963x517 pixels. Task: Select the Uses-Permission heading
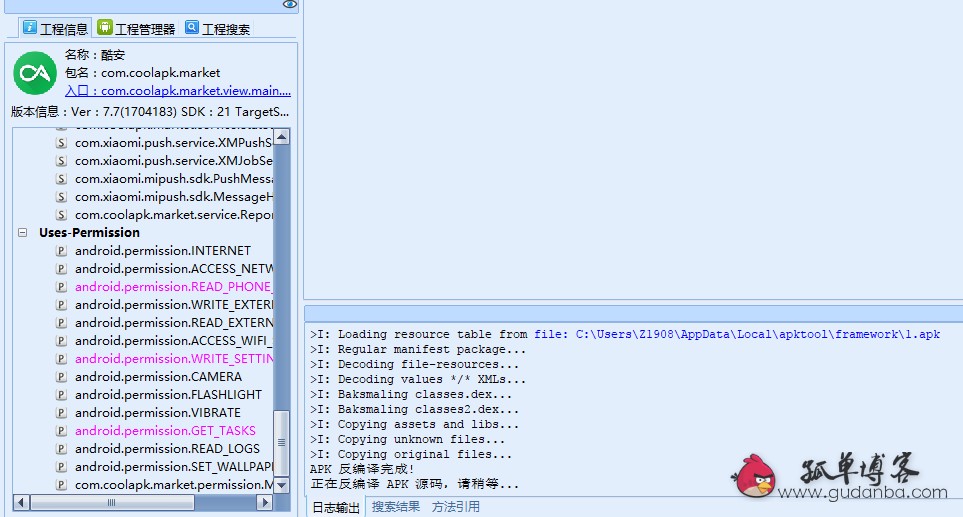[x=90, y=233]
